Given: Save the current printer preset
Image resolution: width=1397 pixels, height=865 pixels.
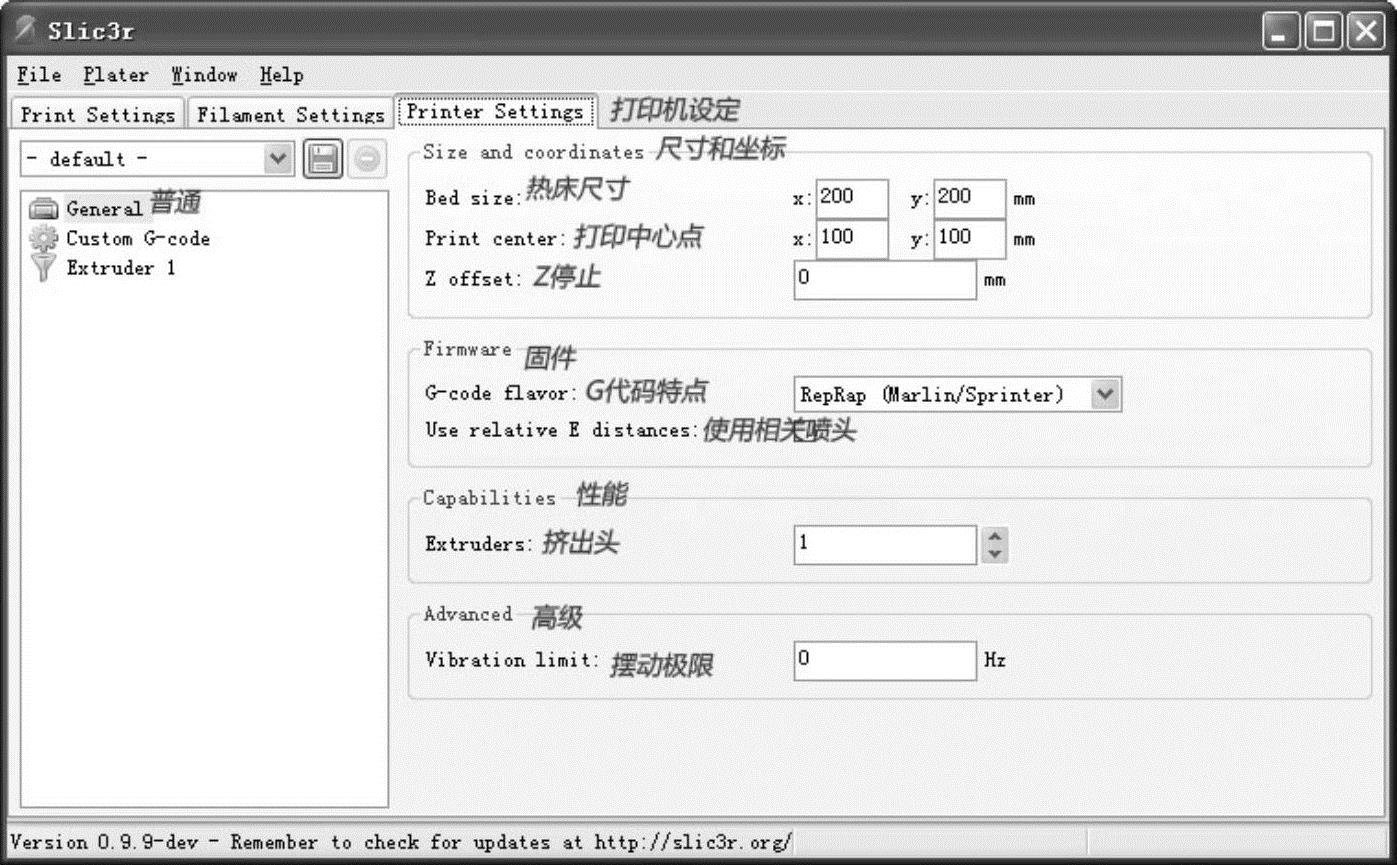Looking at the screenshot, I should coord(322,159).
